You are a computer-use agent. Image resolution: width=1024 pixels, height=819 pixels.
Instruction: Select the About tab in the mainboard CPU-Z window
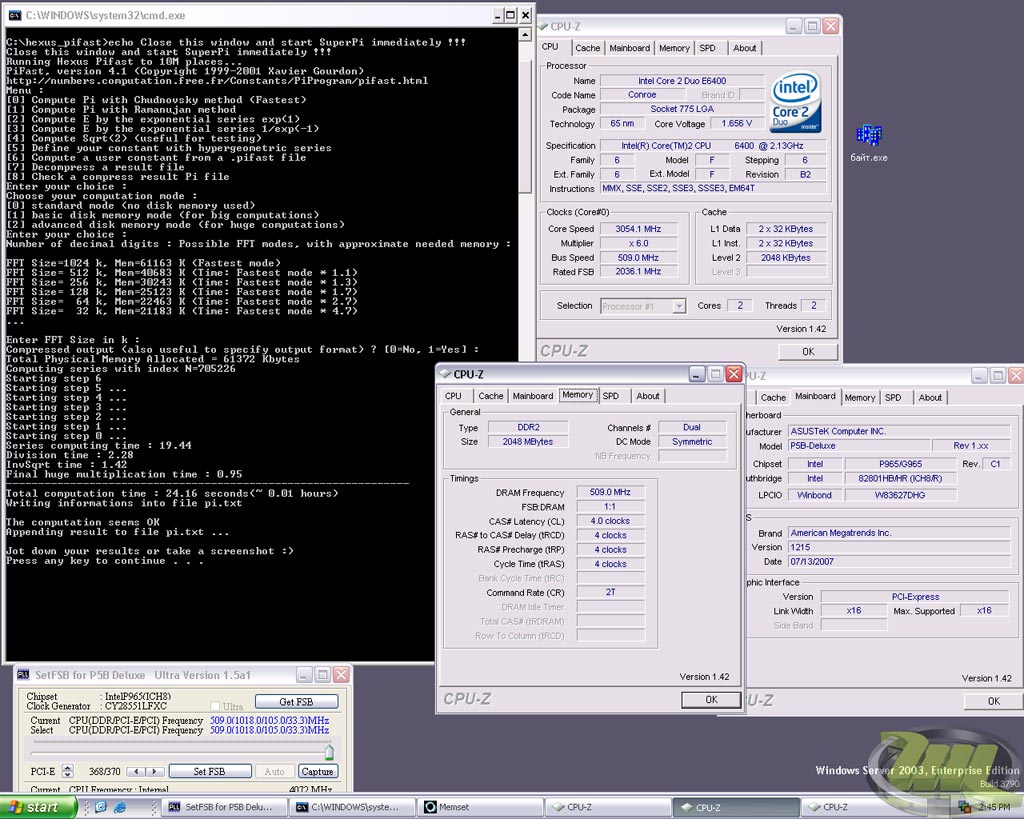coord(930,397)
